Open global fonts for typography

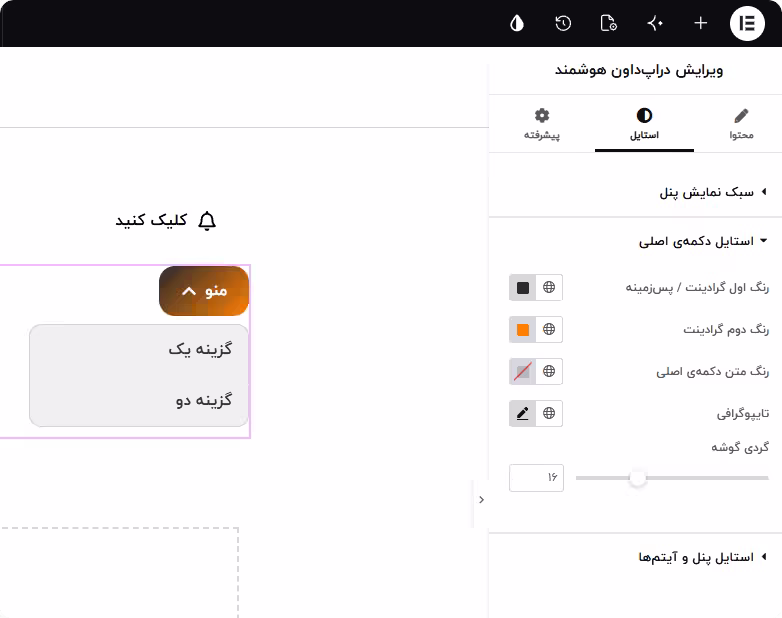point(549,413)
